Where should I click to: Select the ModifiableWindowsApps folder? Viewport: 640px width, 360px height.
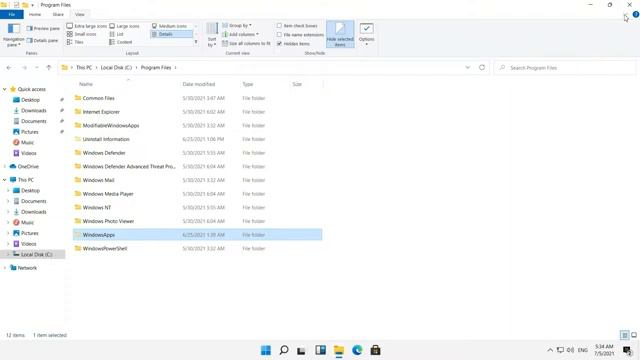pyautogui.click(x=111, y=126)
